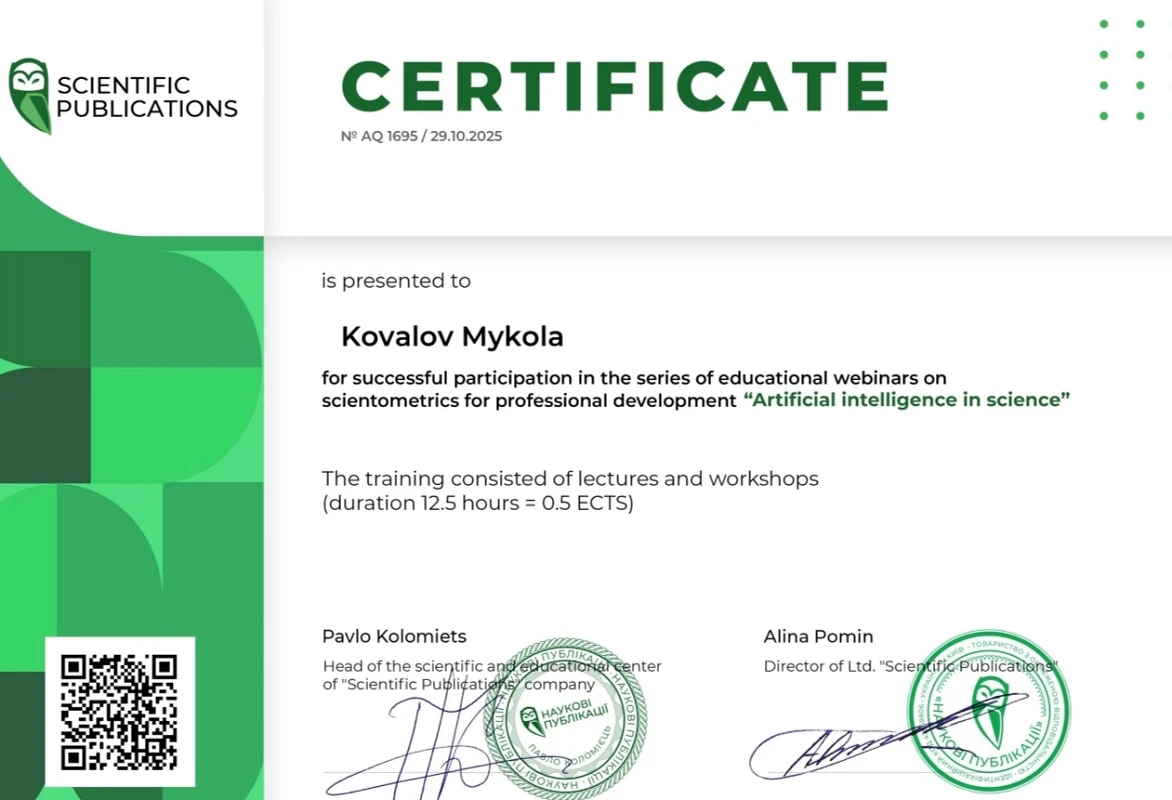Click the duration 12.5 hours ECTS line
1172x800 pixels.
pyautogui.click(x=478, y=503)
